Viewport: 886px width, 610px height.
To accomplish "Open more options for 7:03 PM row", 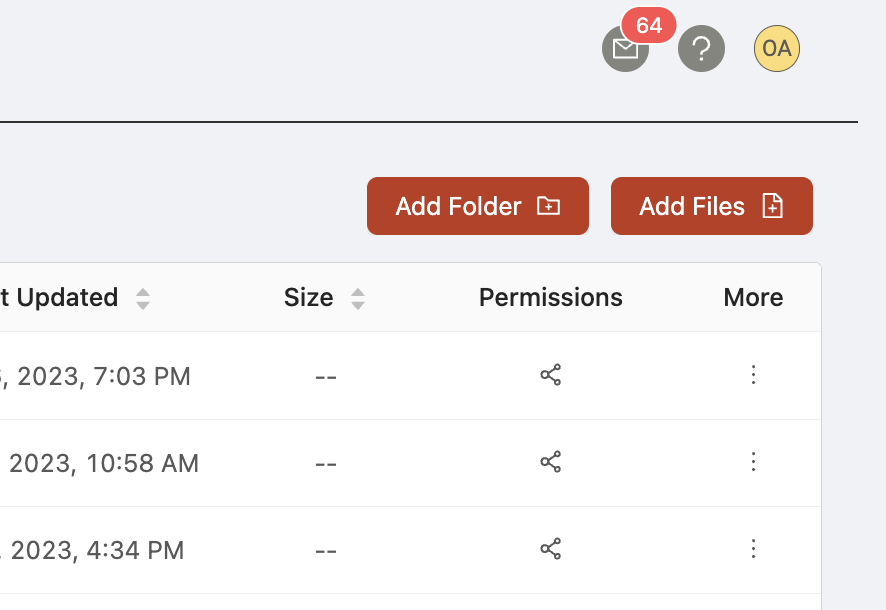I will tap(753, 375).
